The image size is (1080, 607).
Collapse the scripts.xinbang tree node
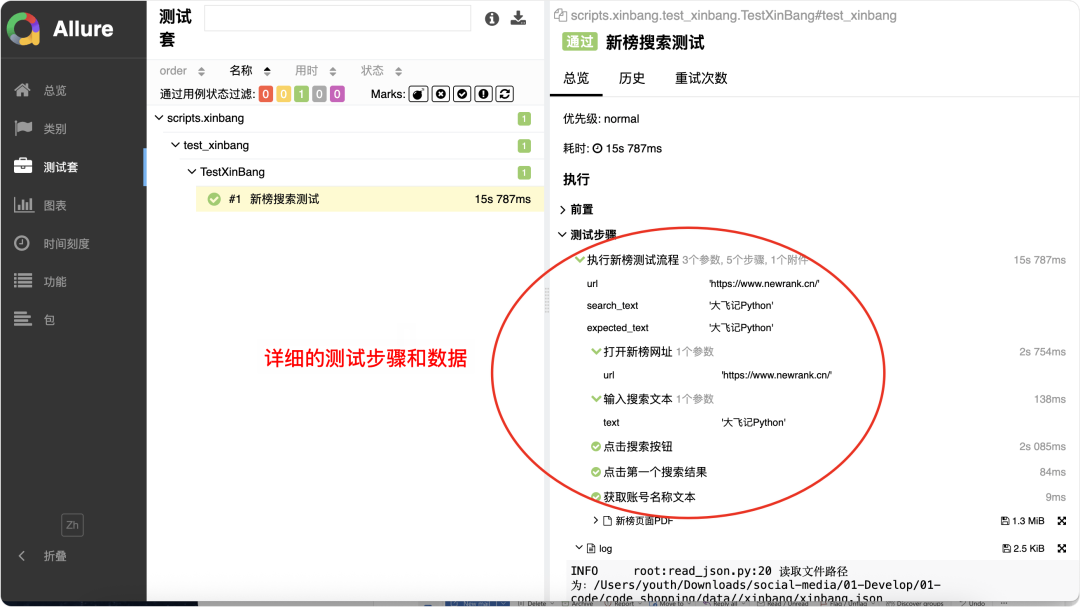pyautogui.click(x=160, y=118)
